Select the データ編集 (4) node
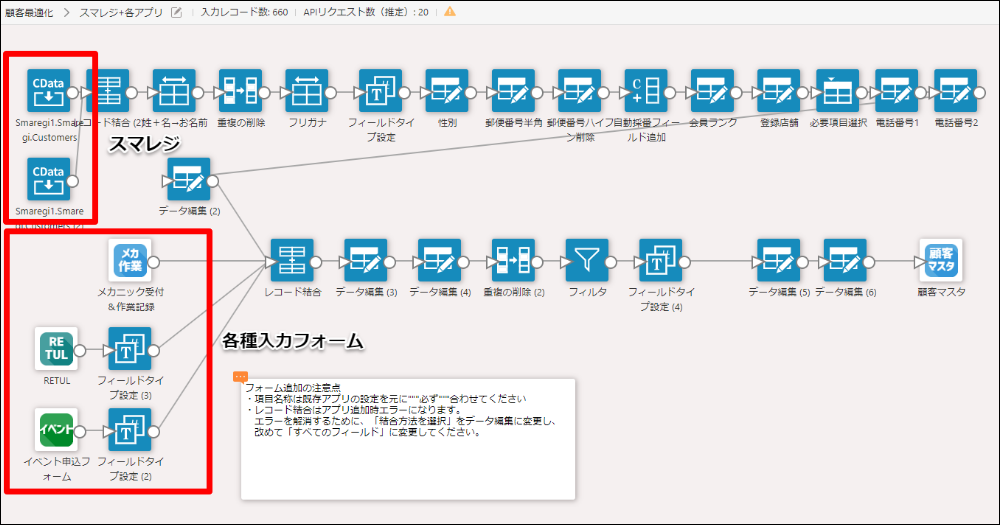The height and width of the screenshot is (525, 1000). click(439, 260)
